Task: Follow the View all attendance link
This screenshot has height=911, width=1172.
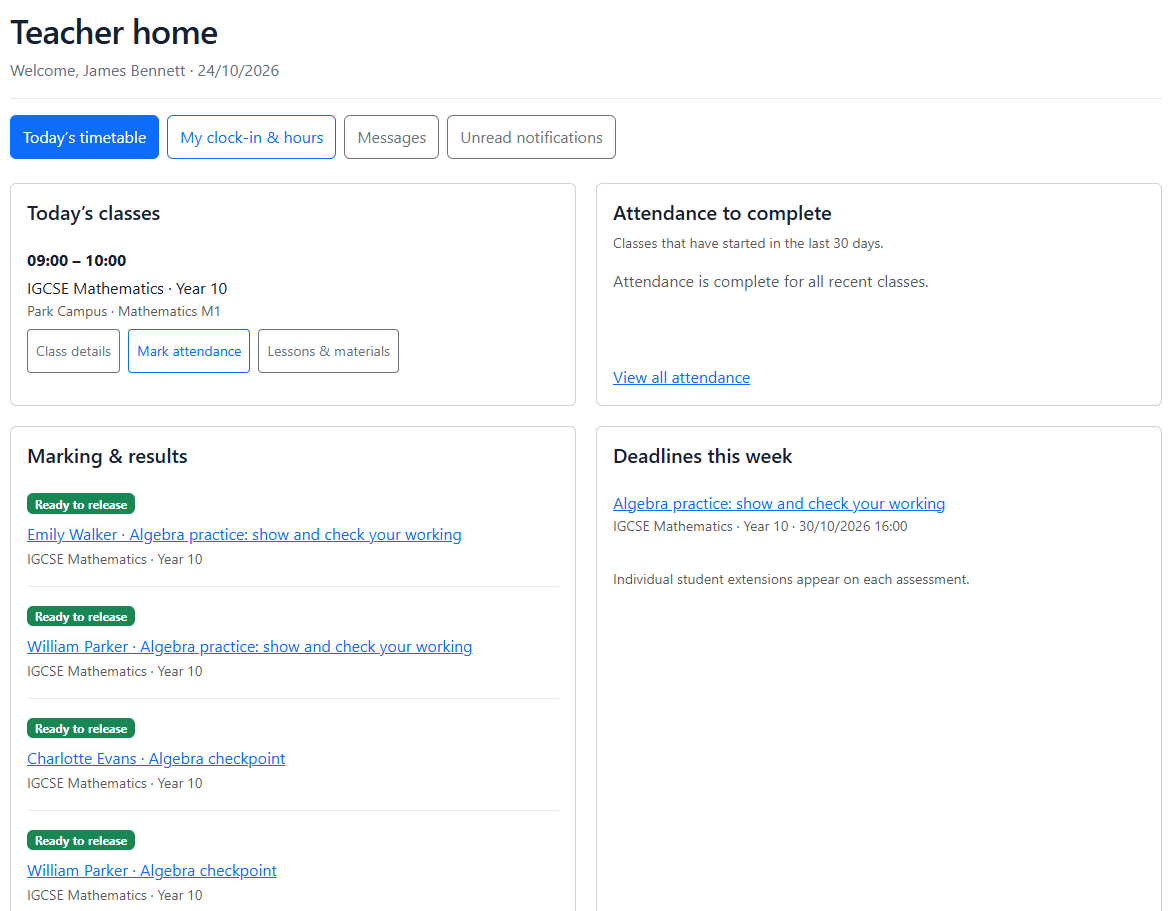Action: (x=682, y=377)
